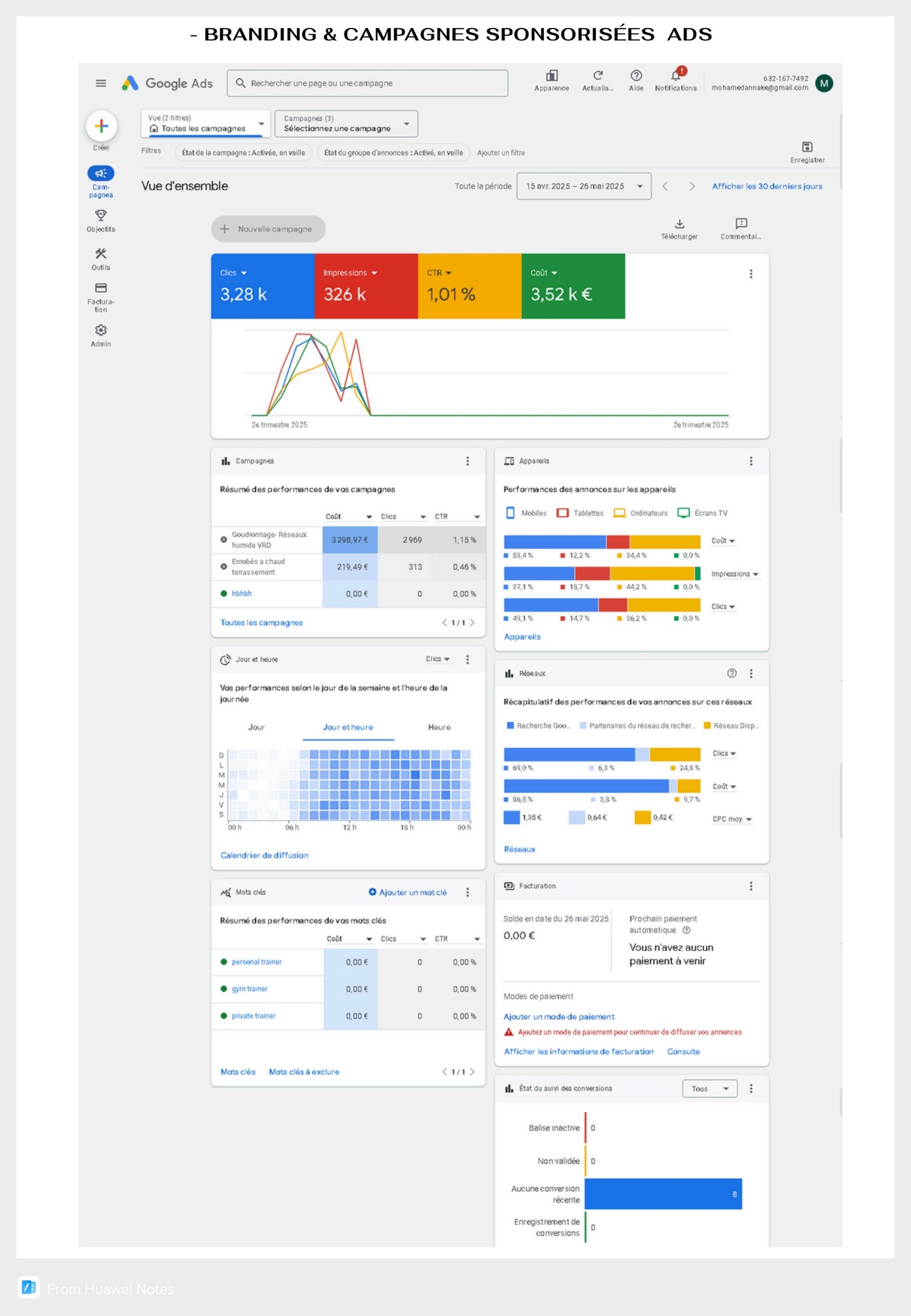Open the Calendrier de diffusion link

pyautogui.click(x=264, y=855)
